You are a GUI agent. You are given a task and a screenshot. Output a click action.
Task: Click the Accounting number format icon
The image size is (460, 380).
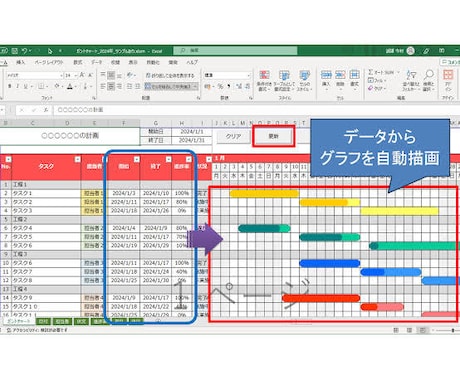tap(208, 86)
